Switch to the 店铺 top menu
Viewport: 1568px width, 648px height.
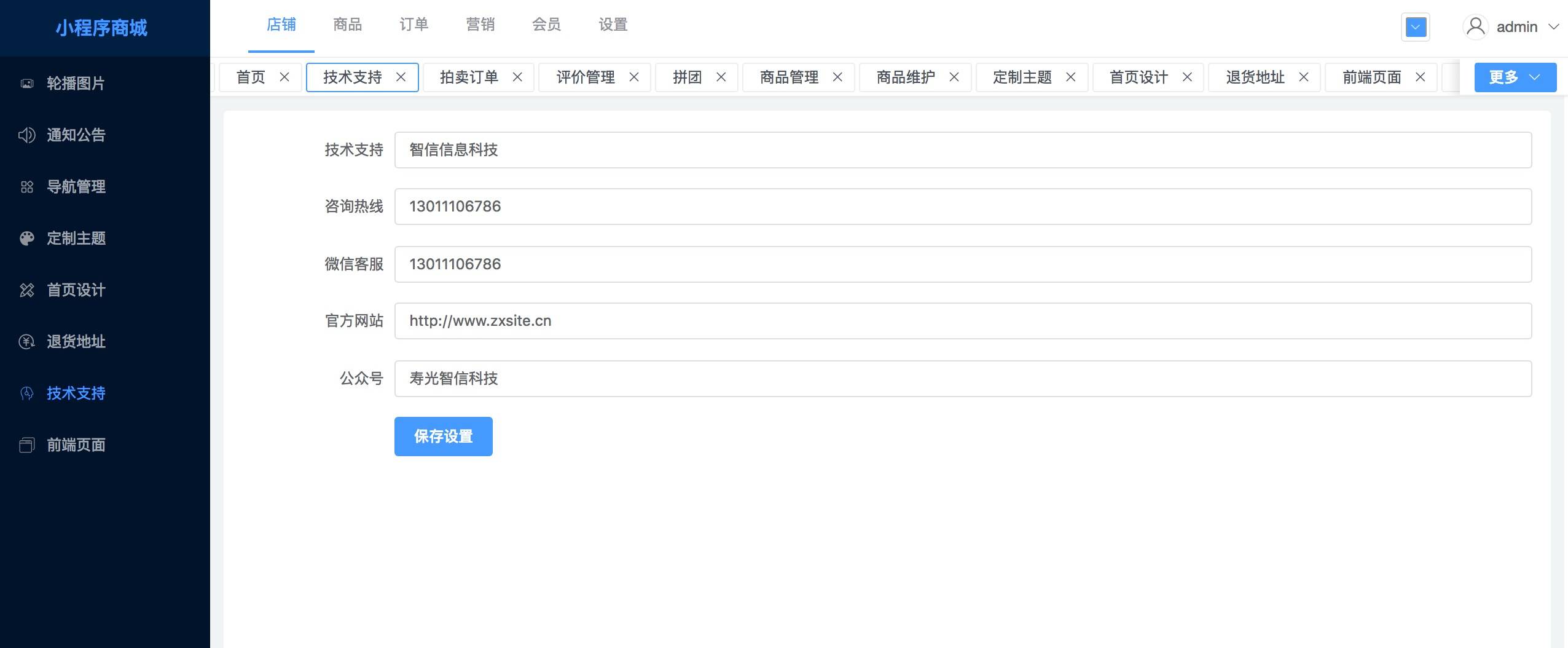[x=281, y=25]
